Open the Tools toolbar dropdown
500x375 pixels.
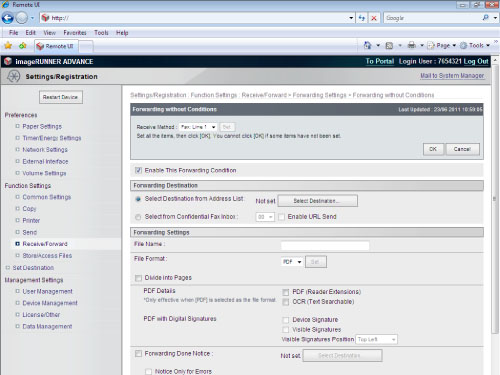pos(475,45)
